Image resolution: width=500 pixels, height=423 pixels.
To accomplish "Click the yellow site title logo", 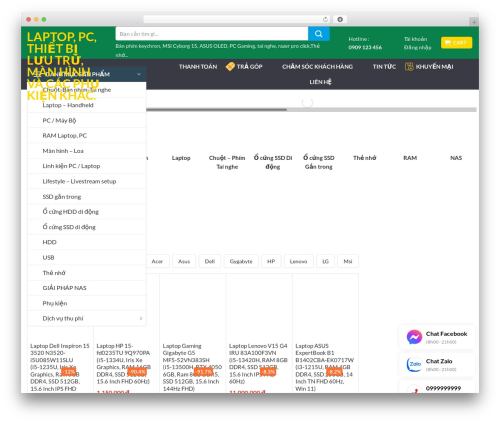I will [63, 66].
